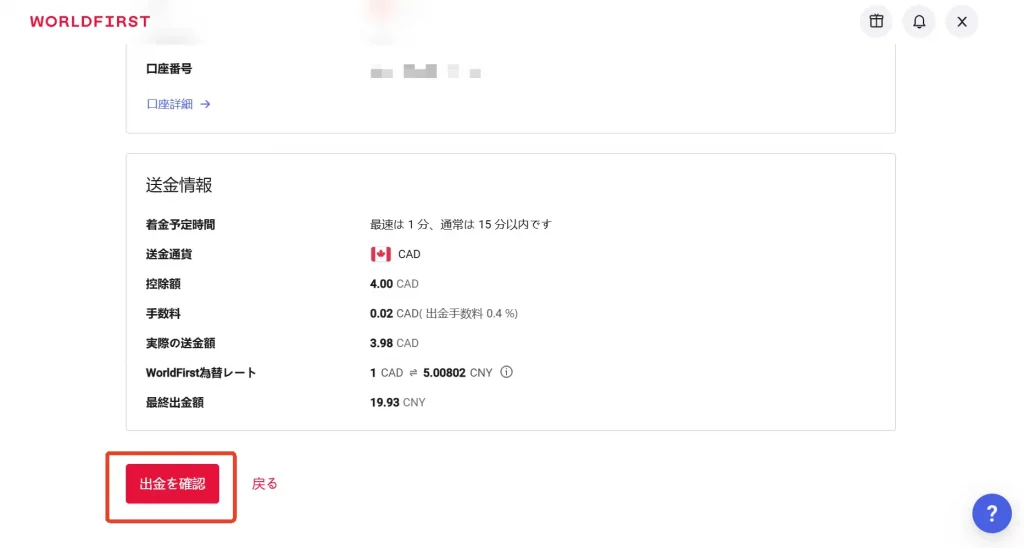Confirm withdrawal with 出金を確認 button

tap(172, 484)
